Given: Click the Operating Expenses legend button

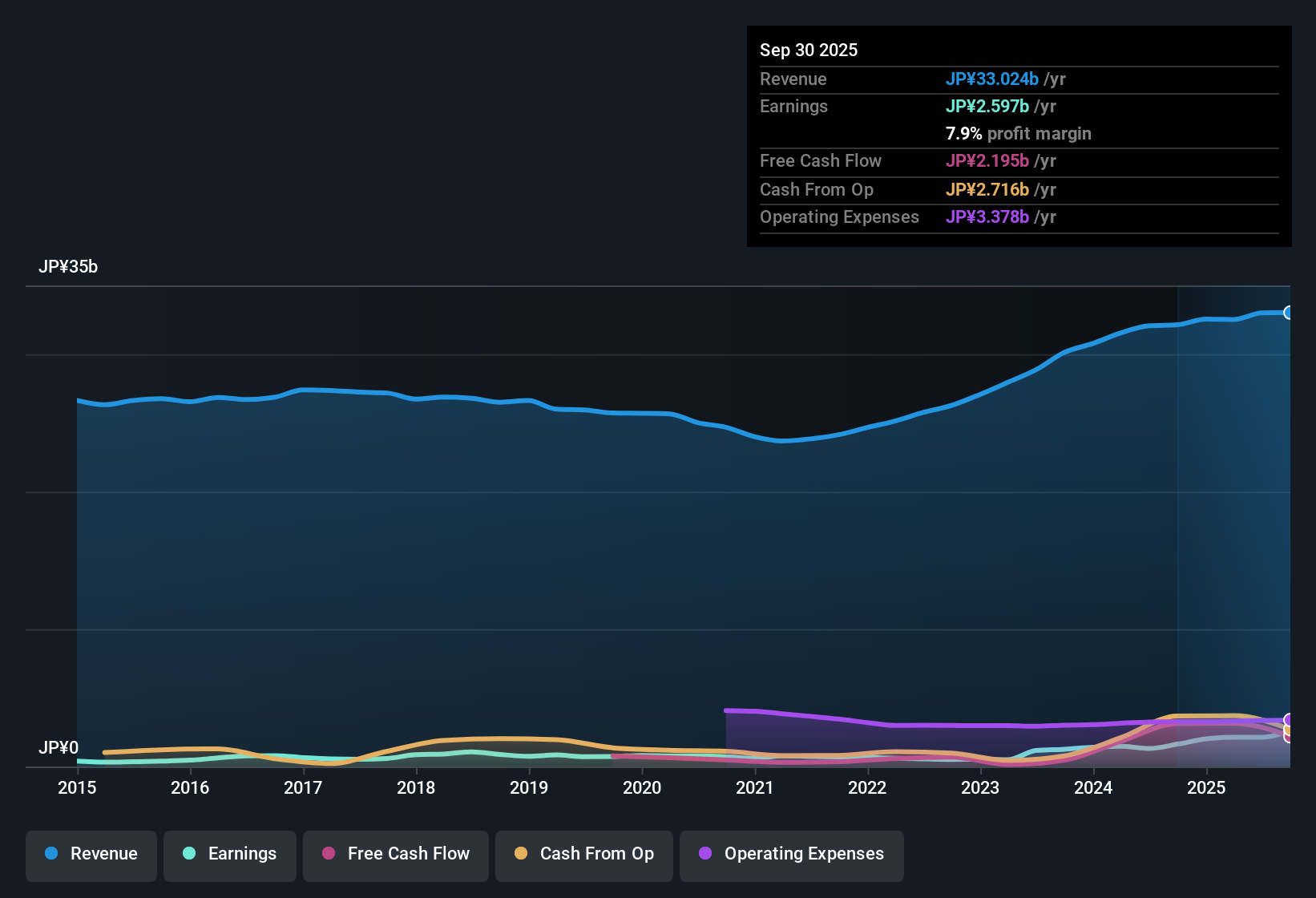Looking at the screenshot, I should pyautogui.click(x=791, y=855).
